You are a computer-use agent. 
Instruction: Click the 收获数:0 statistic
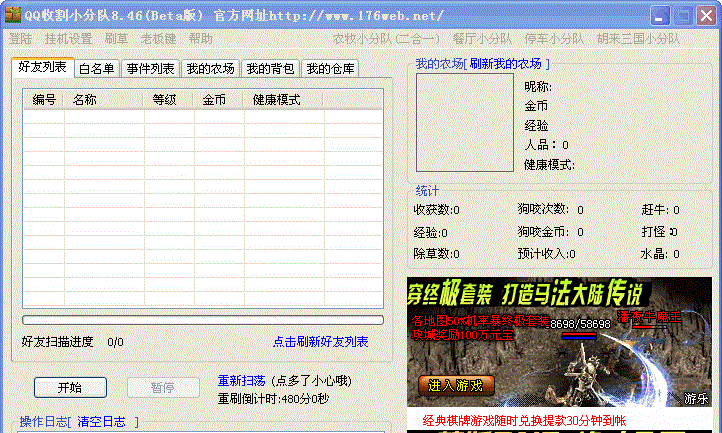pyautogui.click(x=437, y=210)
